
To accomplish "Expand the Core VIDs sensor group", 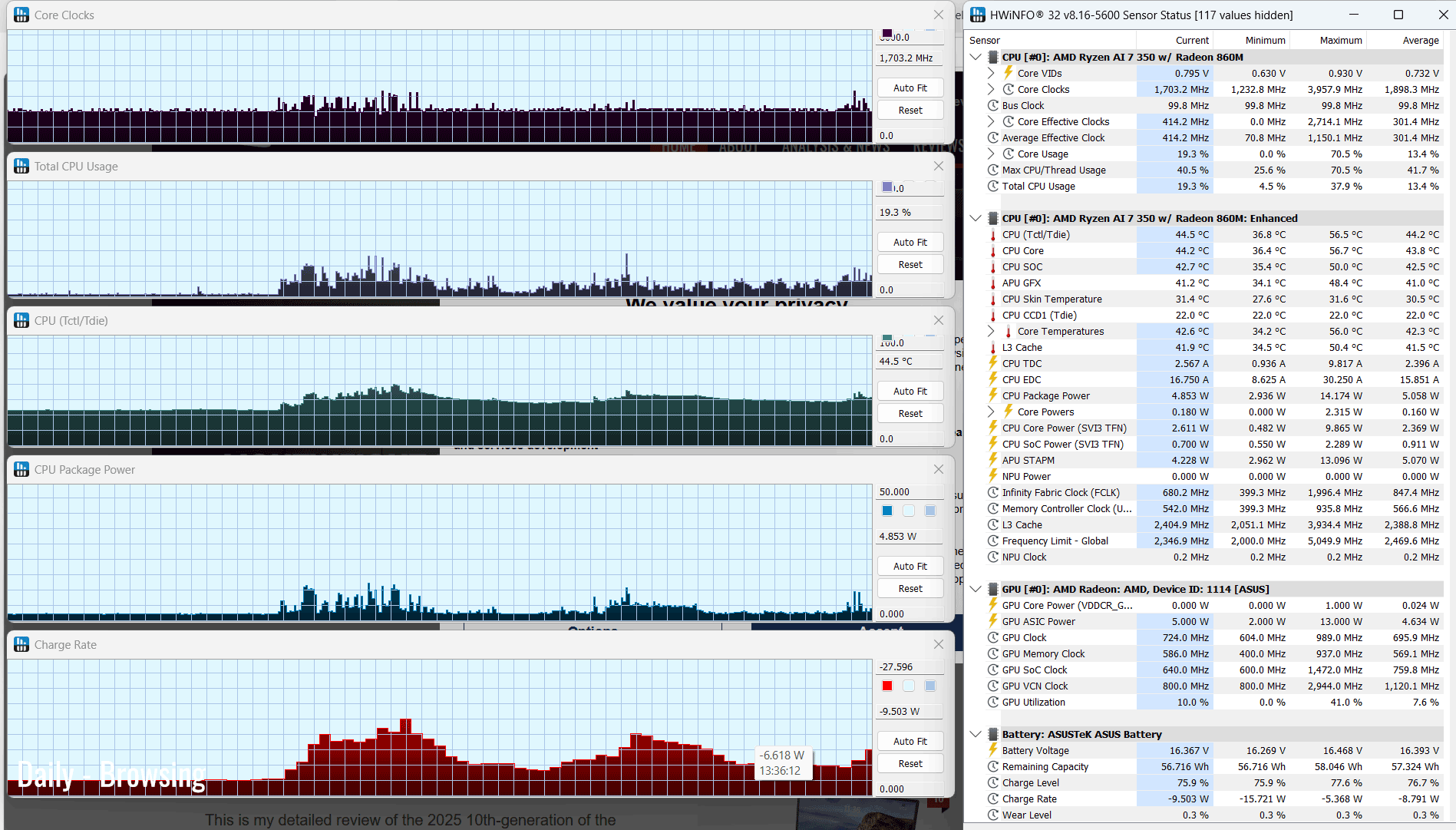I will (991, 73).
